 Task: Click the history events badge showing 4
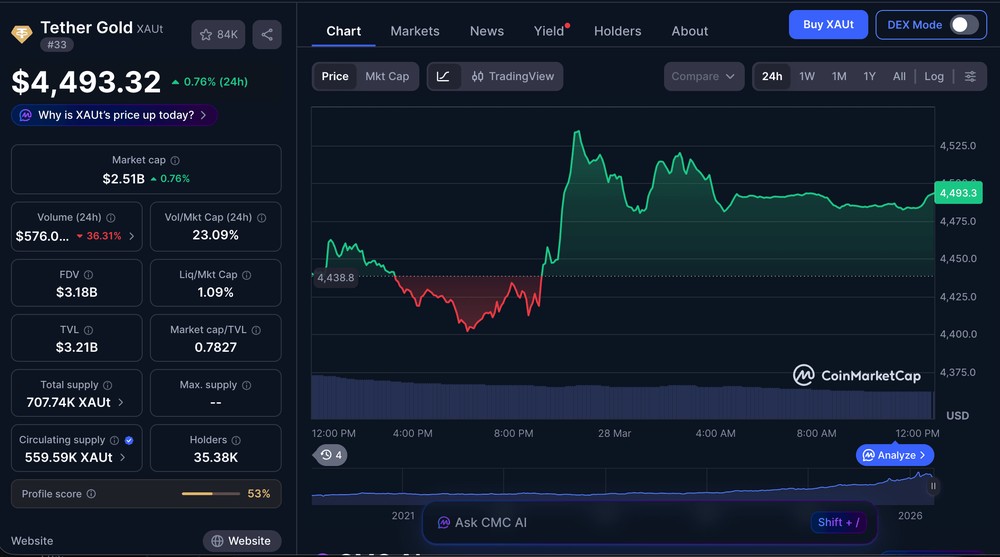330,455
